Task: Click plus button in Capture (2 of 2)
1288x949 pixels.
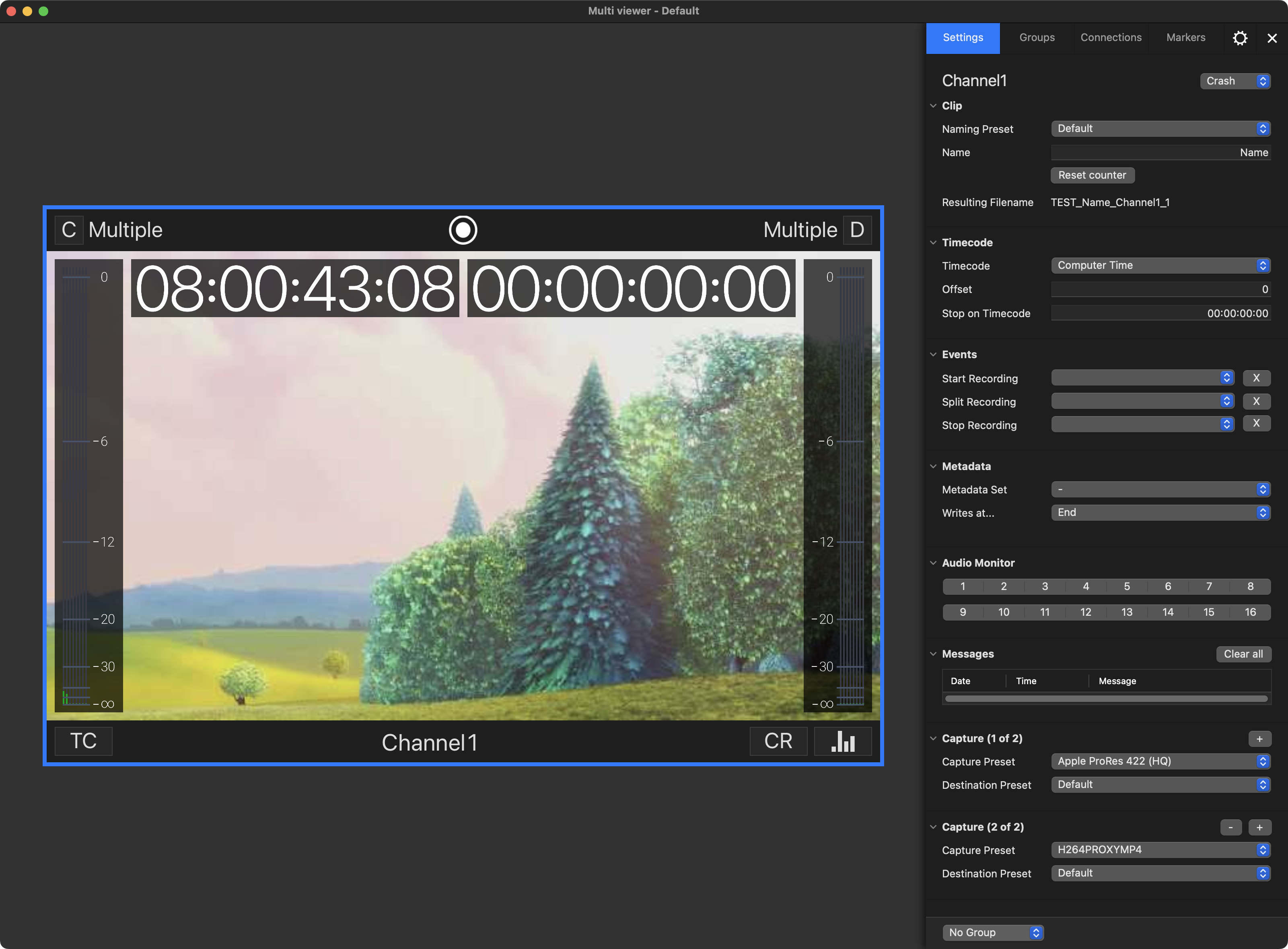Action: (x=1259, y=828)
